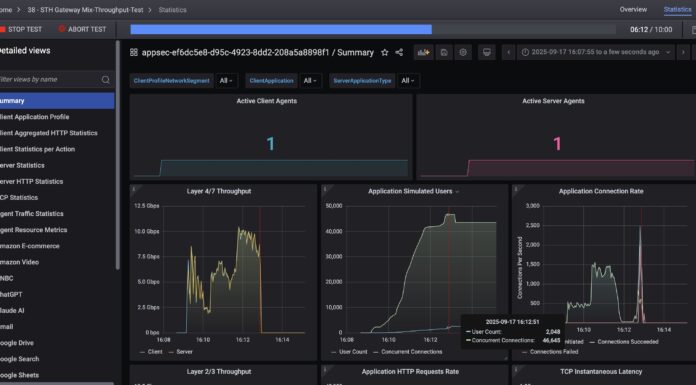Screen dimensions: 696x385
Task: Open info corner of Application Connection Rate panel
Action: tap(516, 190)
